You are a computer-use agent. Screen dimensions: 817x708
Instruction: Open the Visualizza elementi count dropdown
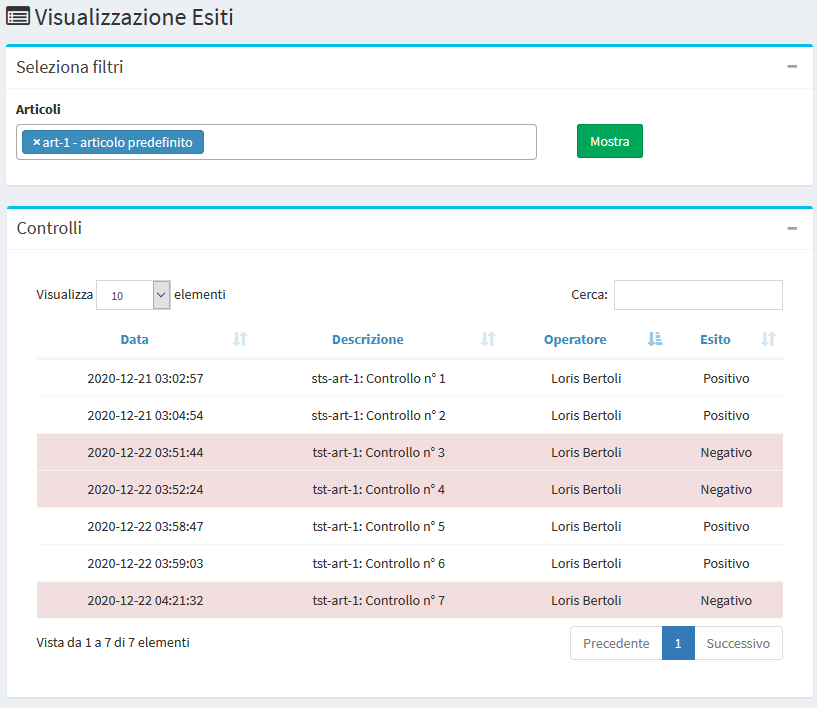click(x=133, y=295)
